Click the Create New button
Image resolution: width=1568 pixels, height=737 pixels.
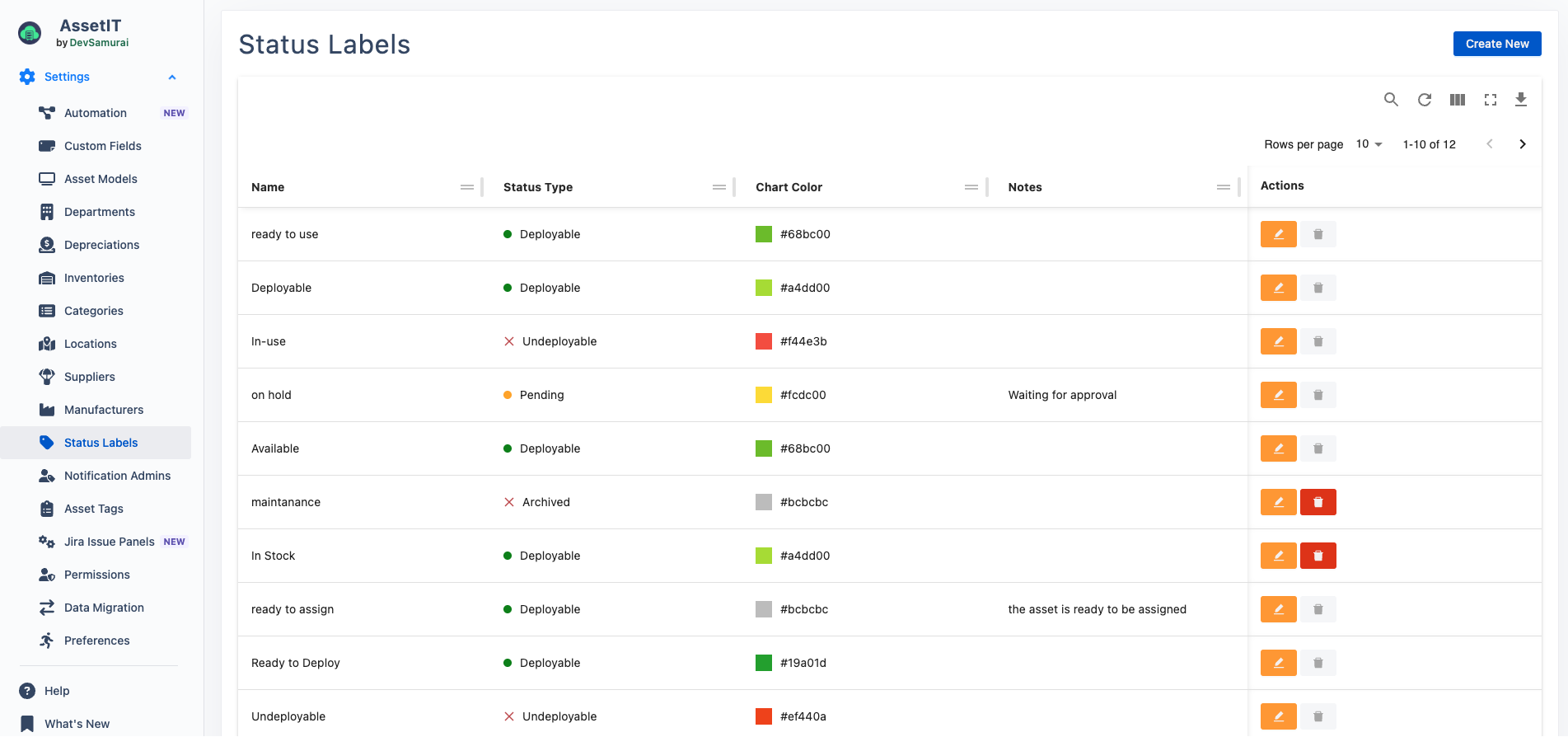[x=1496, y=44]
